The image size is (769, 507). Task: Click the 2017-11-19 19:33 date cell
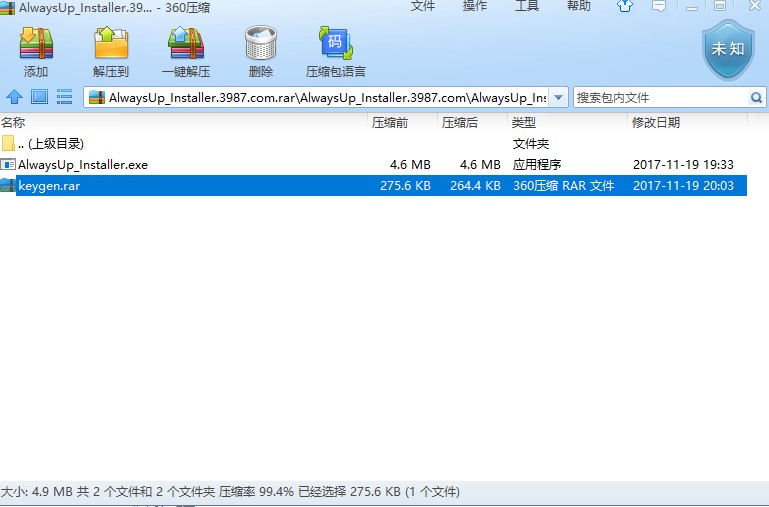point(683,165)
